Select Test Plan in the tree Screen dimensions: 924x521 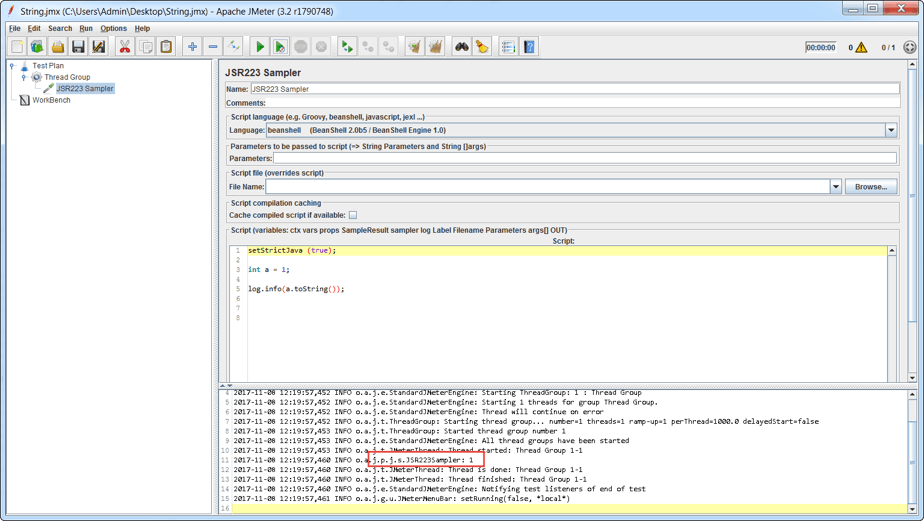tap(48, 66)
